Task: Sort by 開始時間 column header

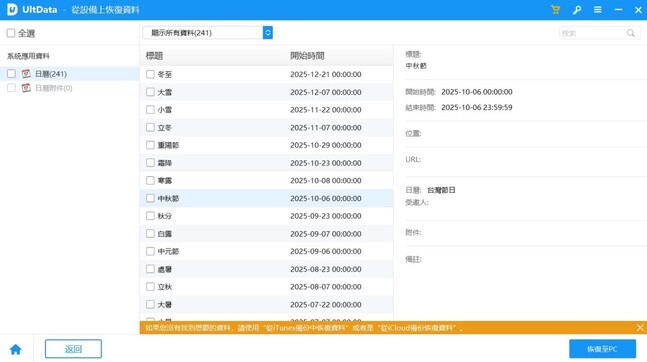Action: pyautogui.click(x=307, y=56)
